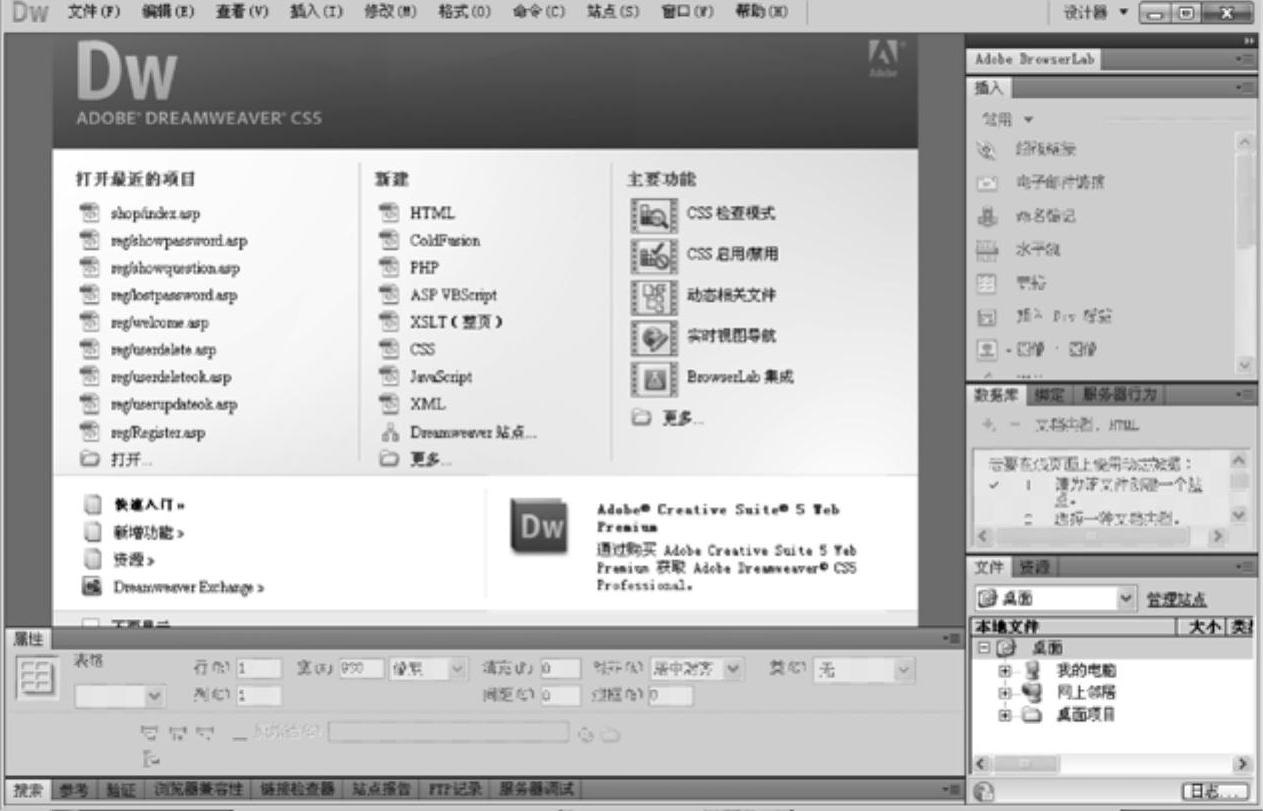This screenshot has height=811, width=1263.
Task: Click the site icon beside Dreamweaver 站点
Action: click(389, 433)
